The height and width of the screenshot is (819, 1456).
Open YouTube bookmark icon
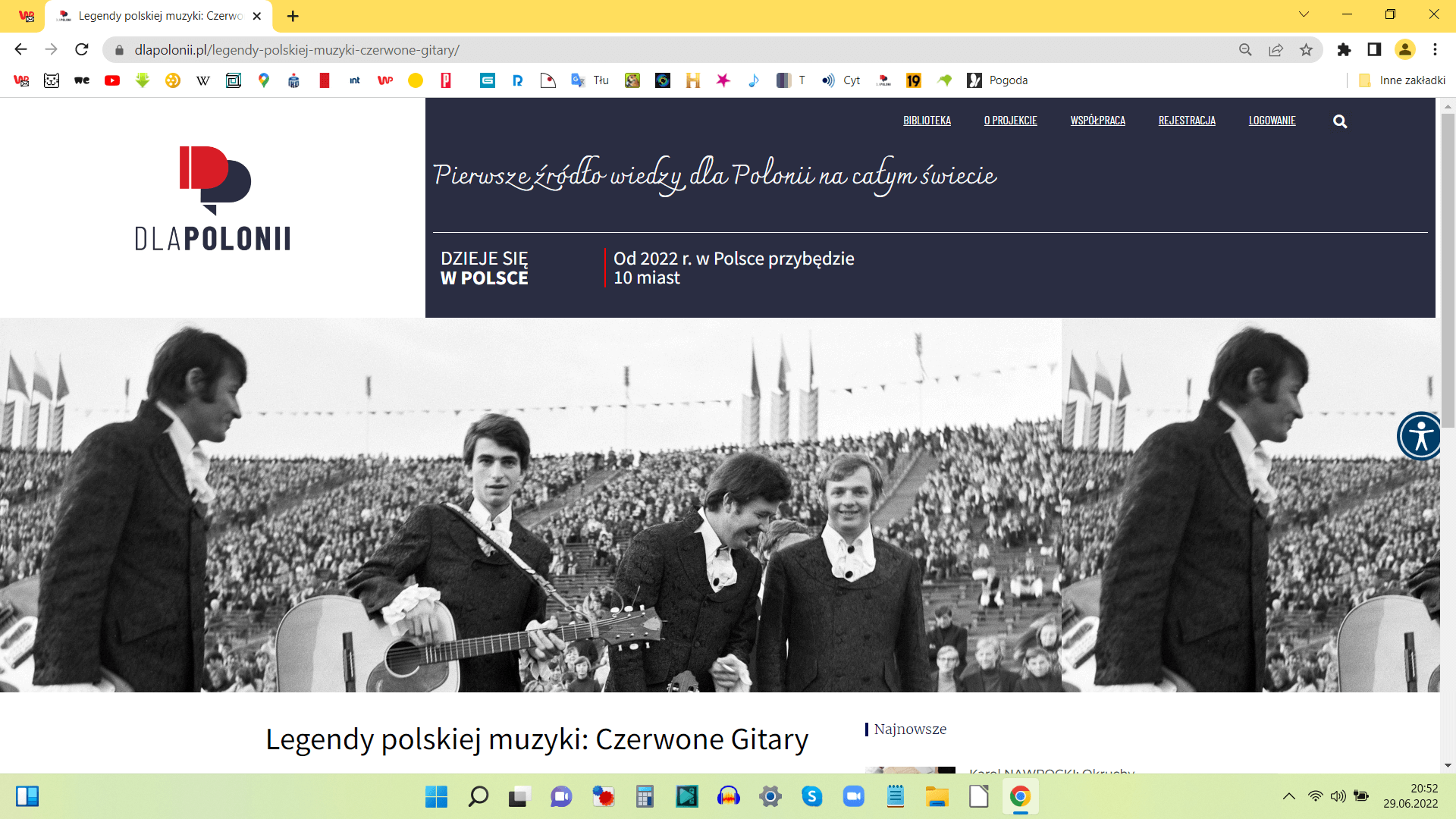point(112,80)
